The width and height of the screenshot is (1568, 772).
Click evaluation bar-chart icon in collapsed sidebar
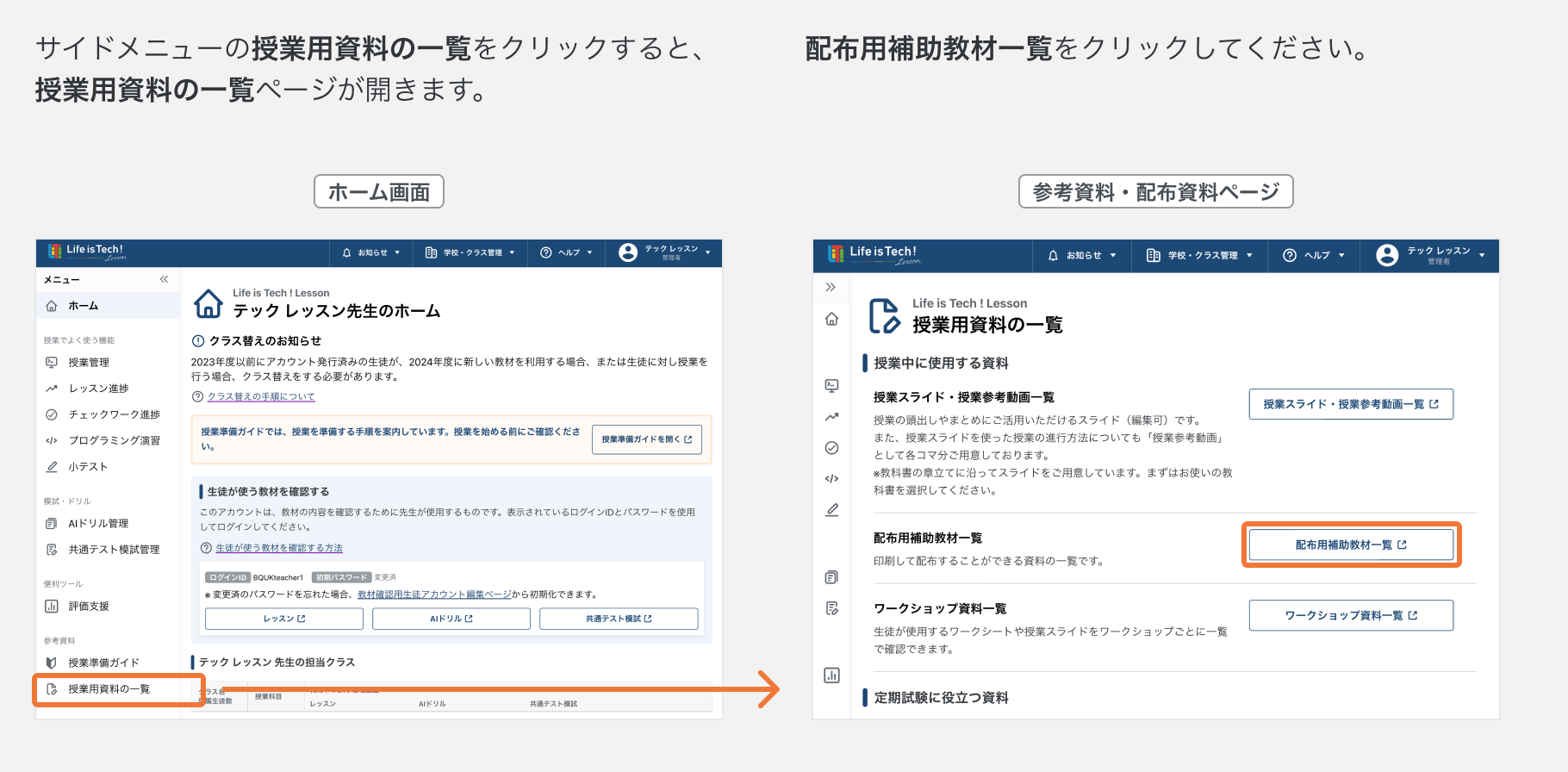pyautogui.click(x=831, y=675)
